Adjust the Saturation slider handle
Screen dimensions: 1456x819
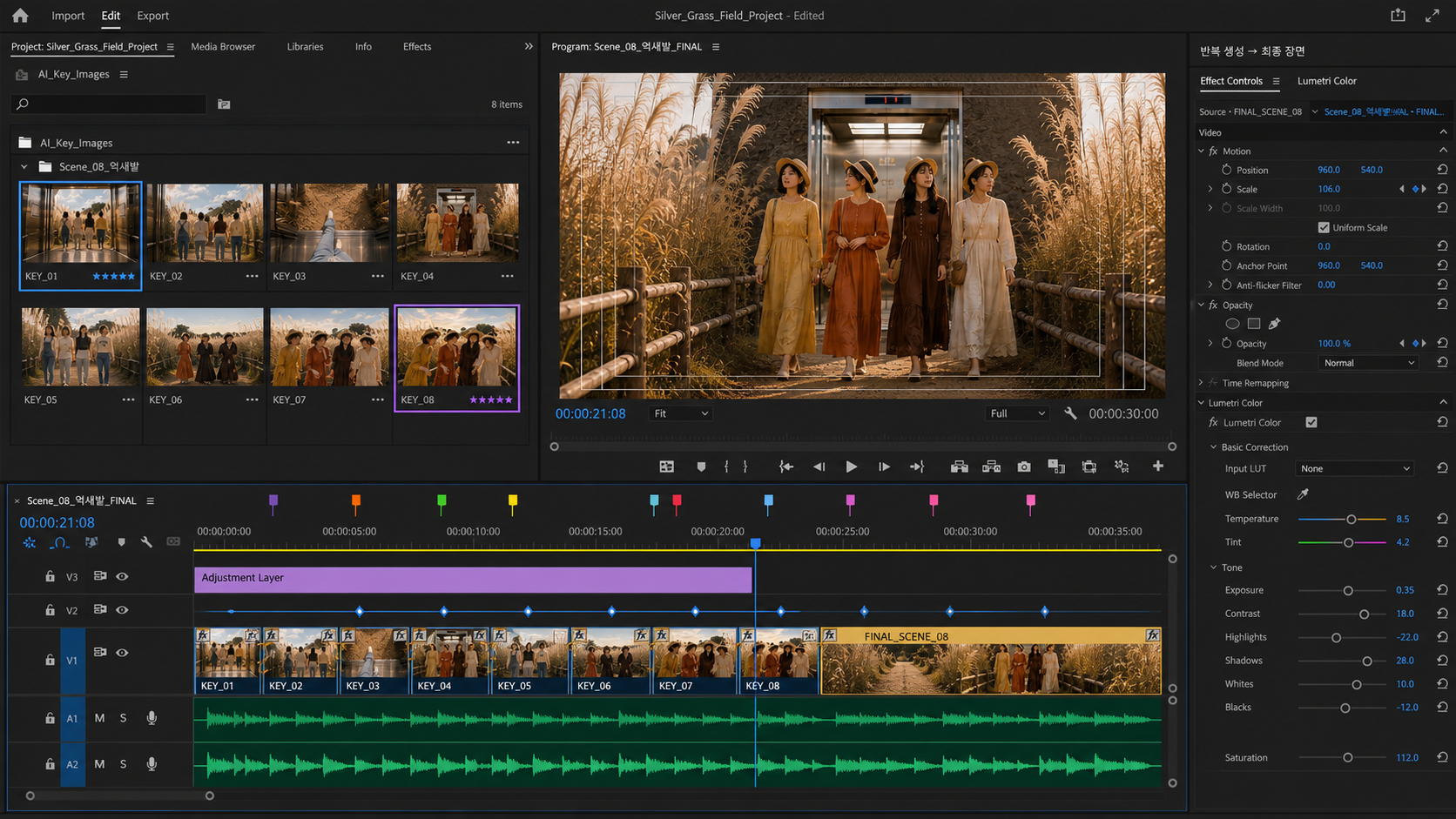point(1347,758)
